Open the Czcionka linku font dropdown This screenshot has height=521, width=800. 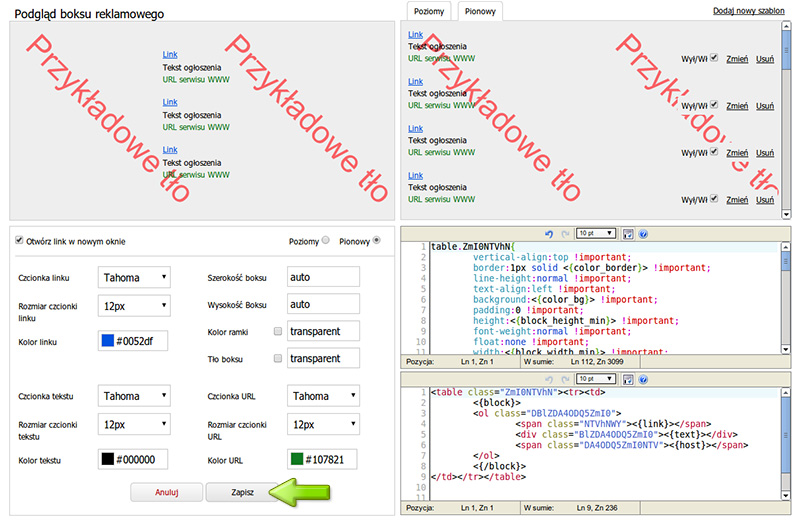[134, 277]
